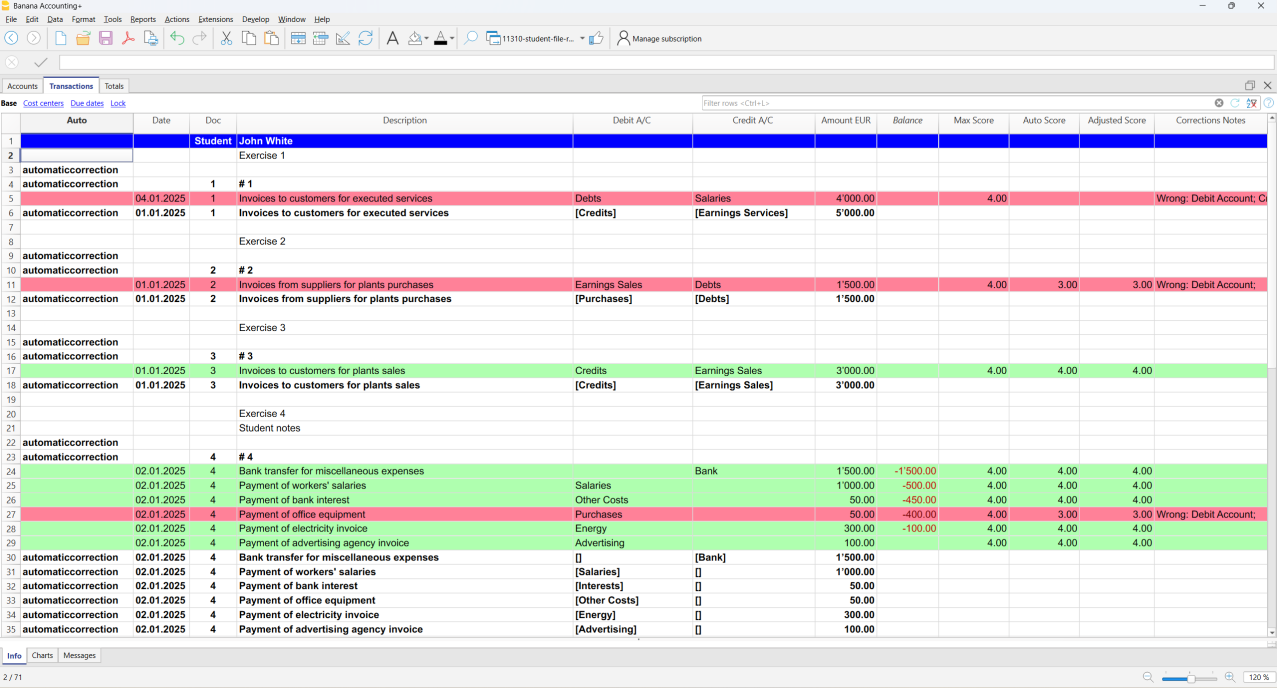Redo the last undone action
Image resolution: width=1277 pixels, height=688 pixels.
[x=199, y=38]
